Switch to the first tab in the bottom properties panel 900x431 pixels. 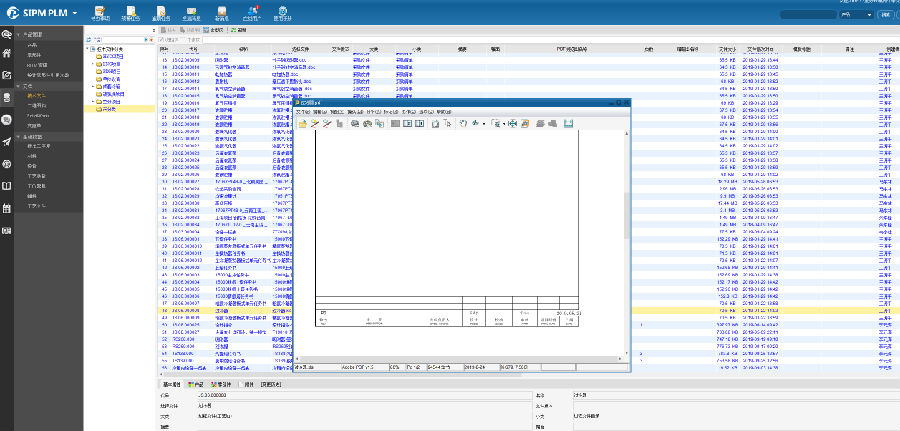[x=172, y=384]
